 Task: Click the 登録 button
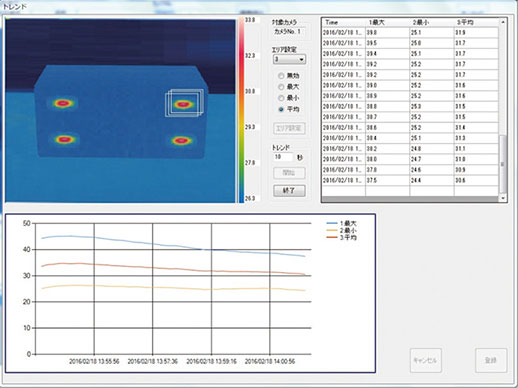pos(491,360)
